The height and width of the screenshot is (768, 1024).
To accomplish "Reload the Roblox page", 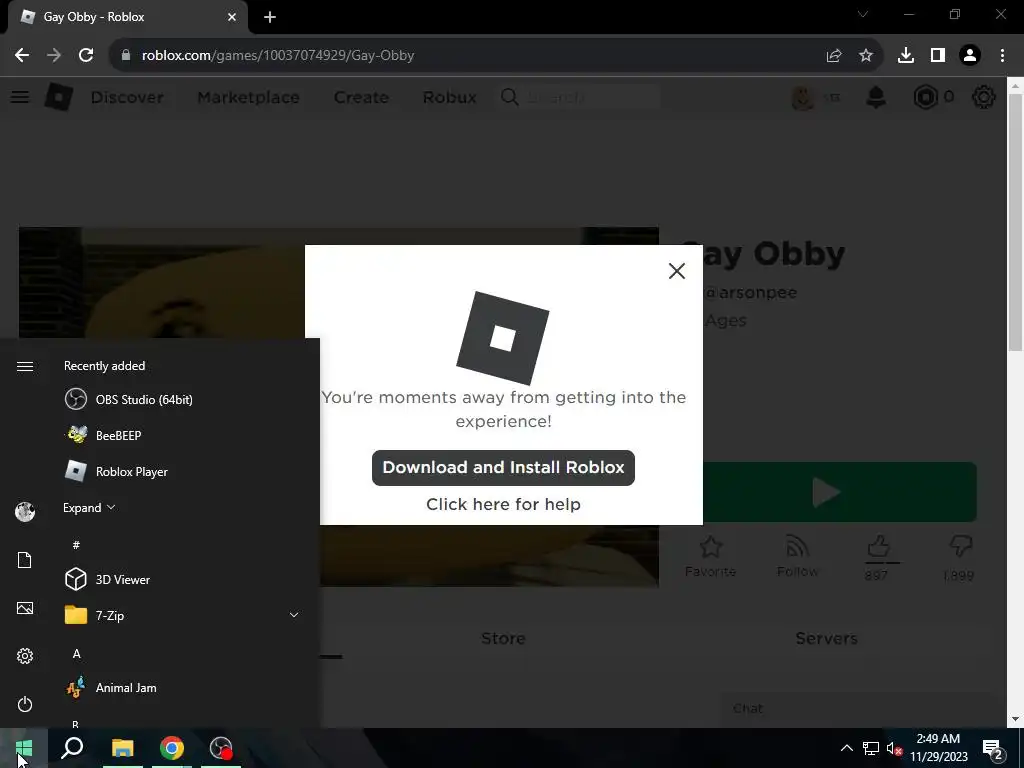I will coord(86,56).
